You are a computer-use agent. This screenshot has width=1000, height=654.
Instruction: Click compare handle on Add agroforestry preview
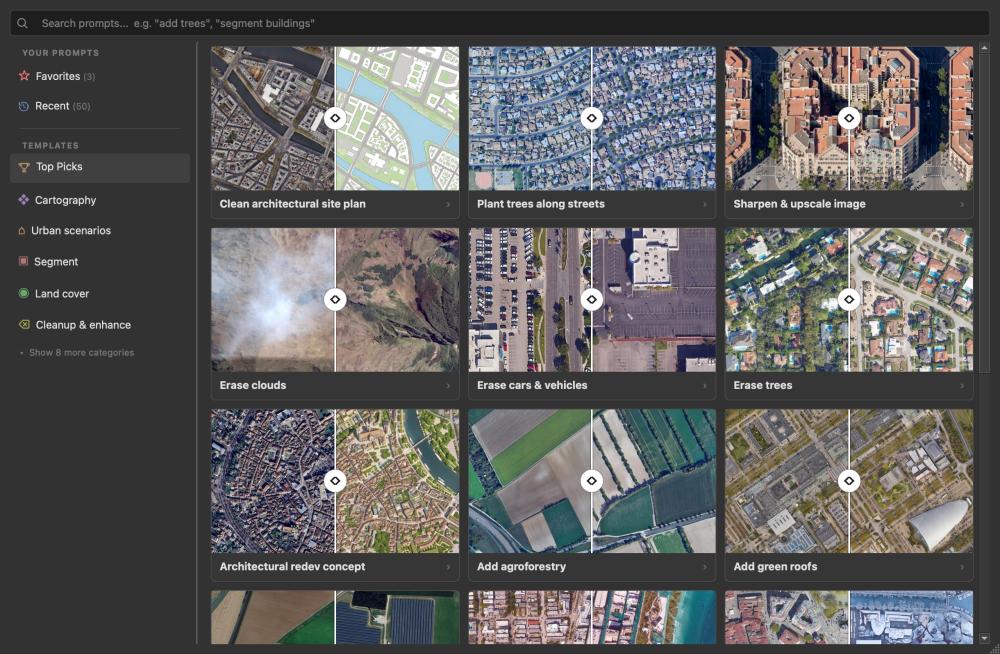[x=592, y=480]
